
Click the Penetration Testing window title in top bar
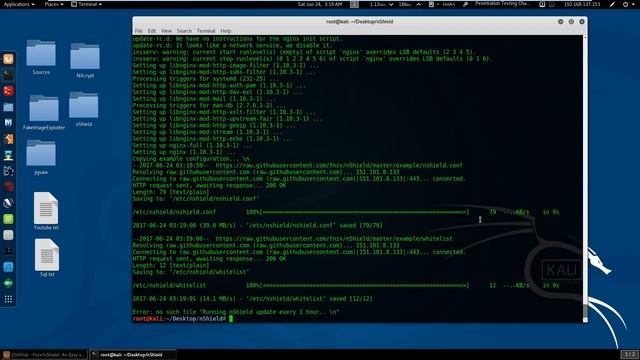pos(502,4)
